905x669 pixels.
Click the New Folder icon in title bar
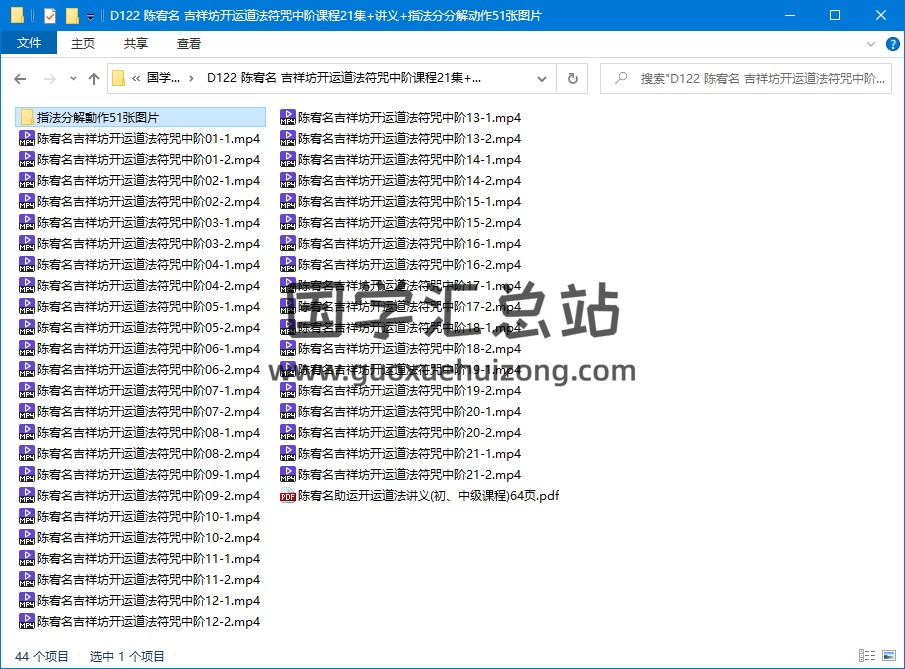pyautogui.click(x=71, y=15)
